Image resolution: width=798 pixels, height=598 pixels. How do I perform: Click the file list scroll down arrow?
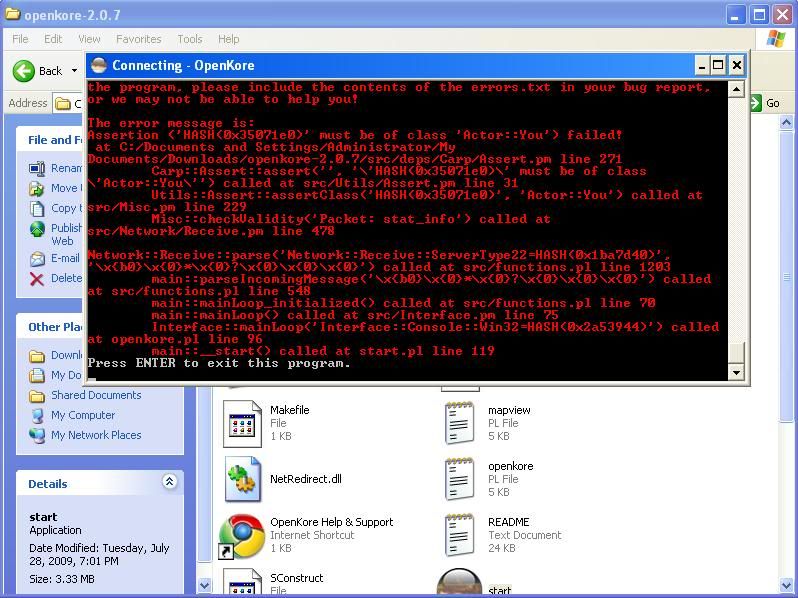point(786,585)
